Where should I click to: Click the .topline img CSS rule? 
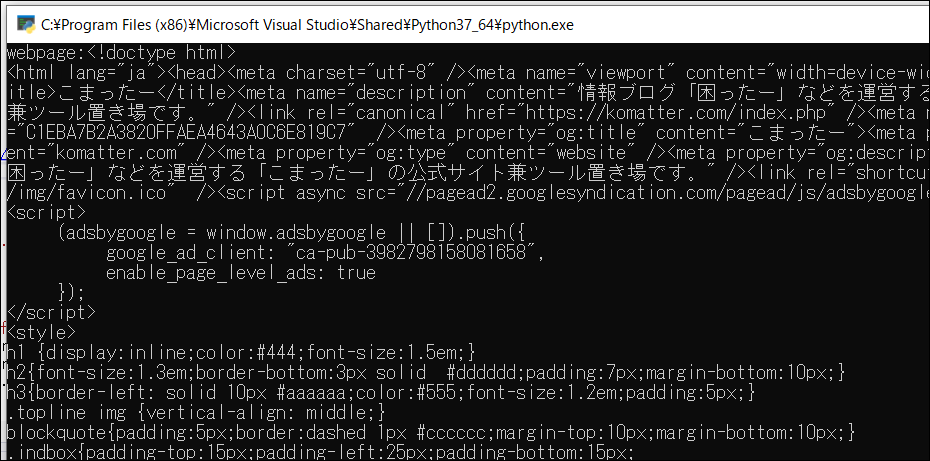pyautogui.click(x=198, y=413)
